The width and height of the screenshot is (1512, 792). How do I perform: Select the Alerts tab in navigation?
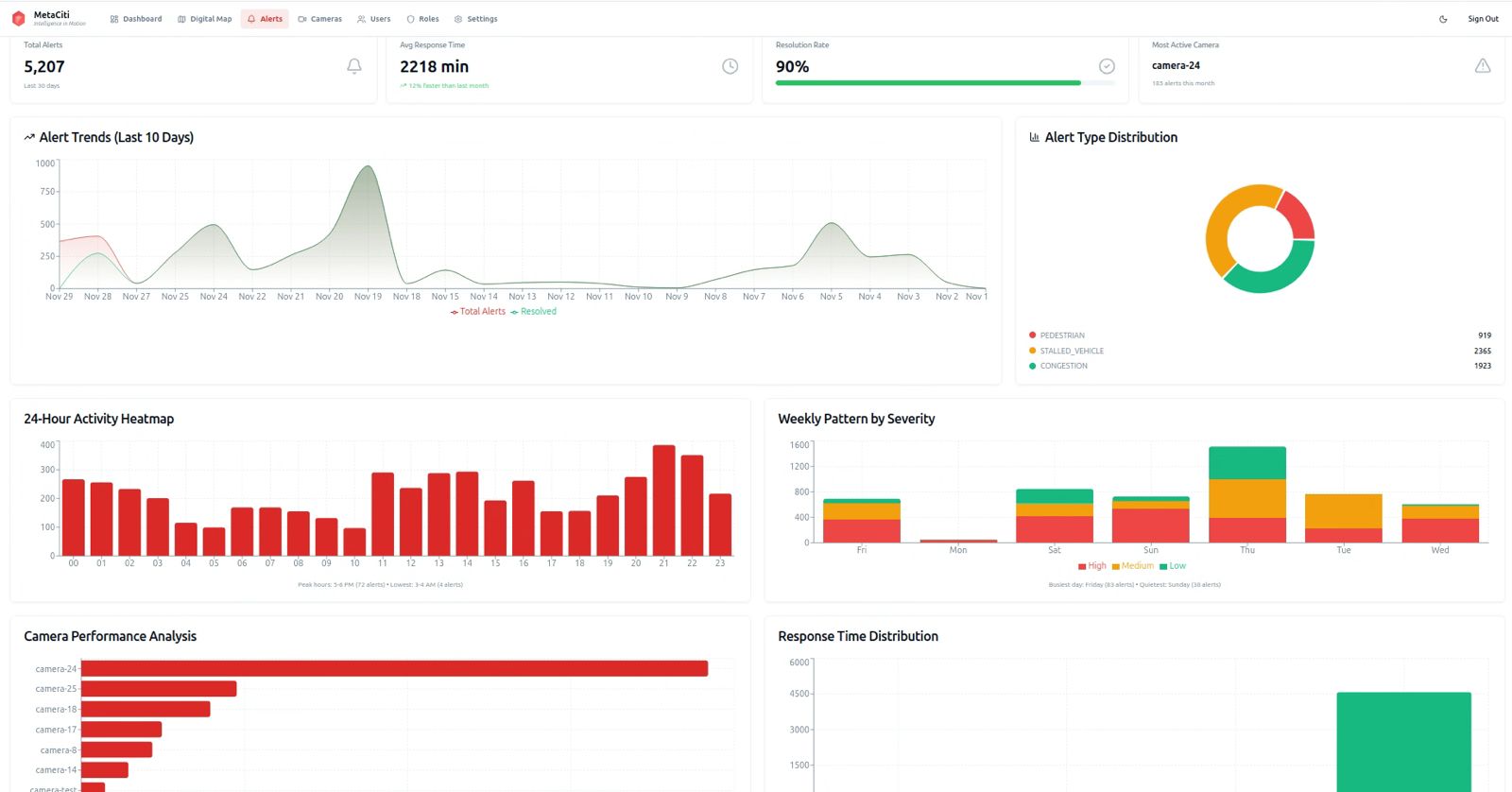point(265,19)
